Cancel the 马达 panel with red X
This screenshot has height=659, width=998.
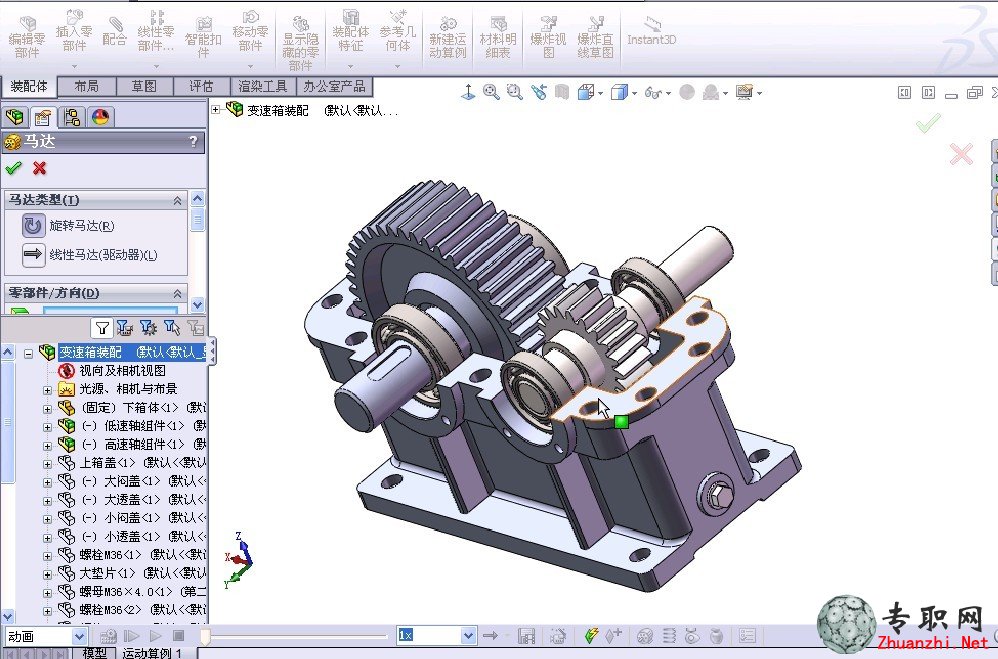[39, 168]
